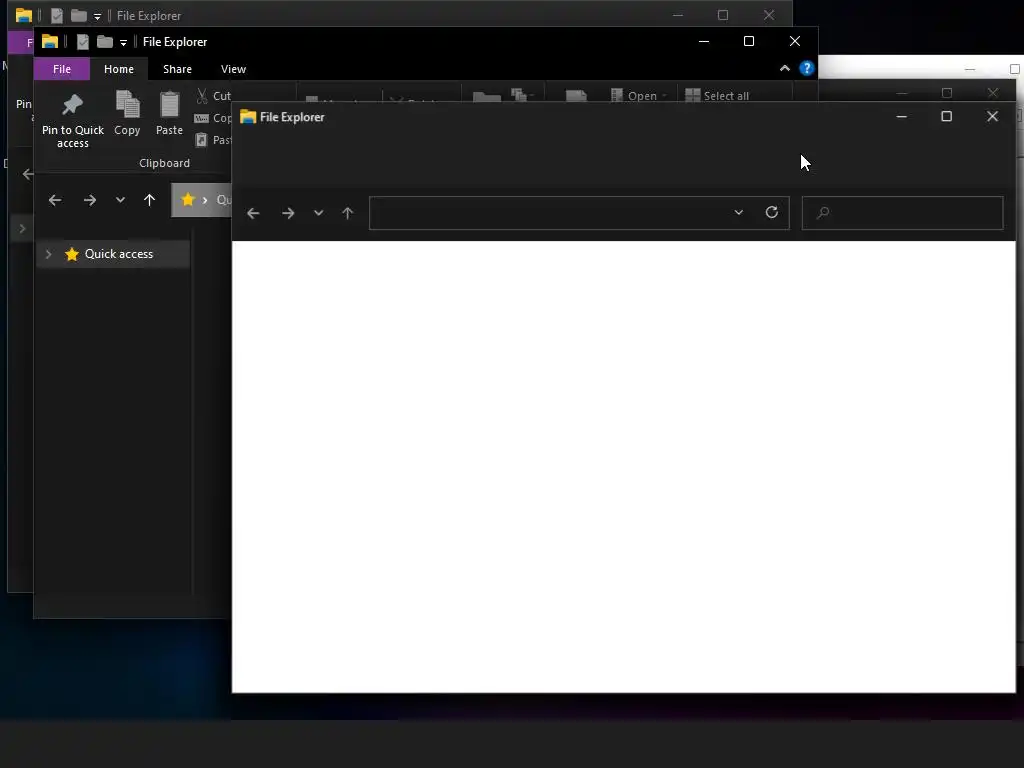Viewport: 1024px width, 768px height.
Task: Open the blue Help question mark icon
Action: [807, 68]
